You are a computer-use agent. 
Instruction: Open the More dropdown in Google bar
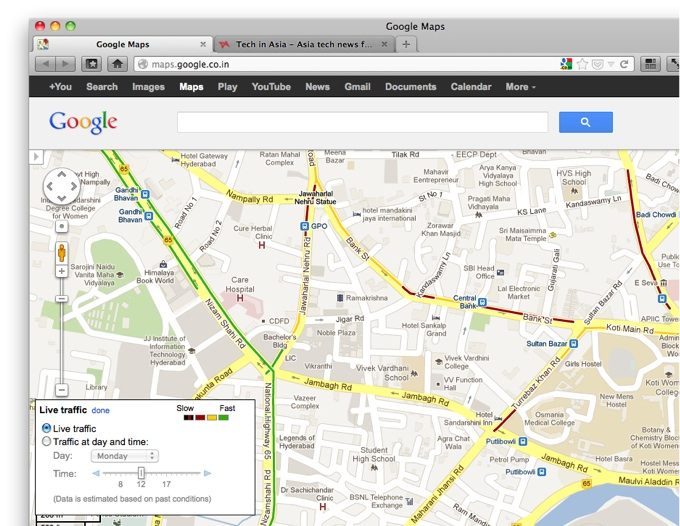point(520,87)
